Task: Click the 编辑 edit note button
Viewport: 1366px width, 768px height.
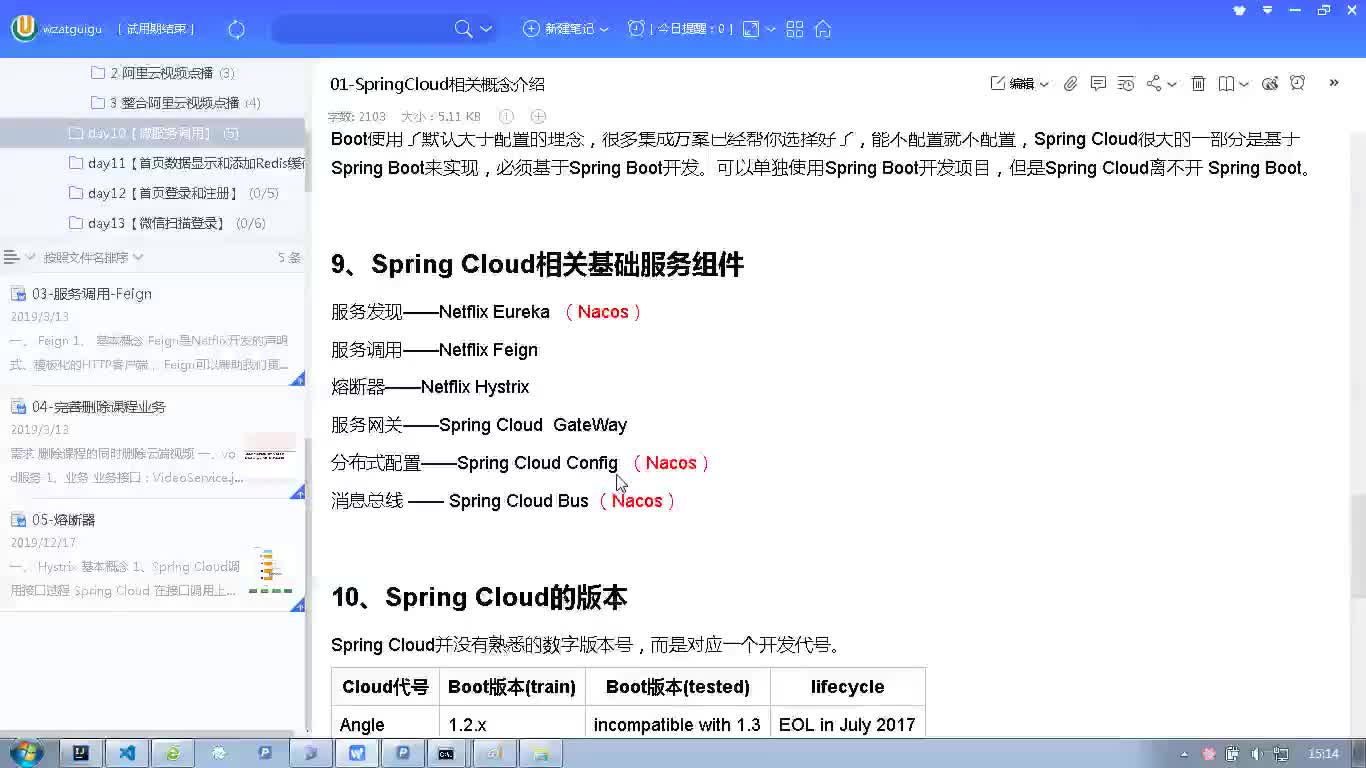Action: point(1012,84)
